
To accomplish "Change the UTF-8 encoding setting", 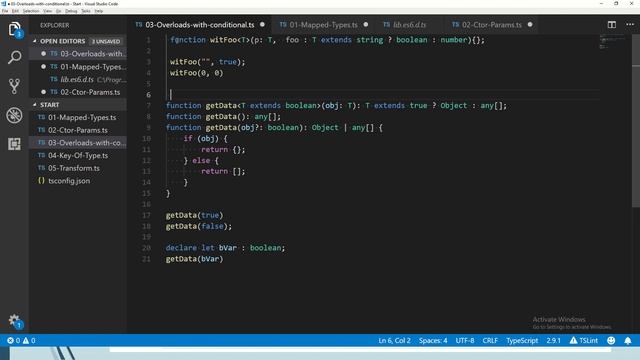I will pos(465,340).
